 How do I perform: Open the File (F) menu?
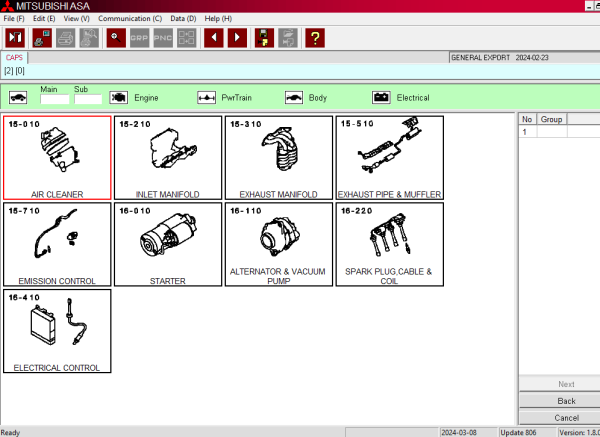(14, 18)
